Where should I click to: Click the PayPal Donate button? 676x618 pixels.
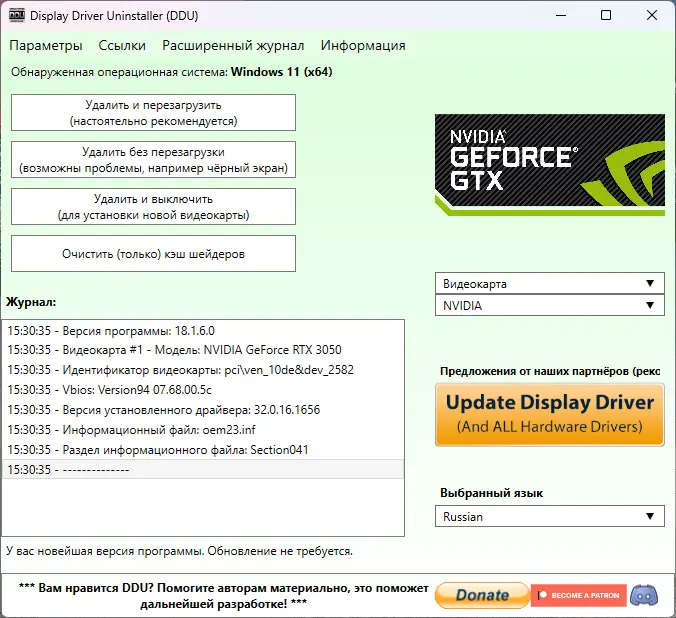(x=482, y=595)
